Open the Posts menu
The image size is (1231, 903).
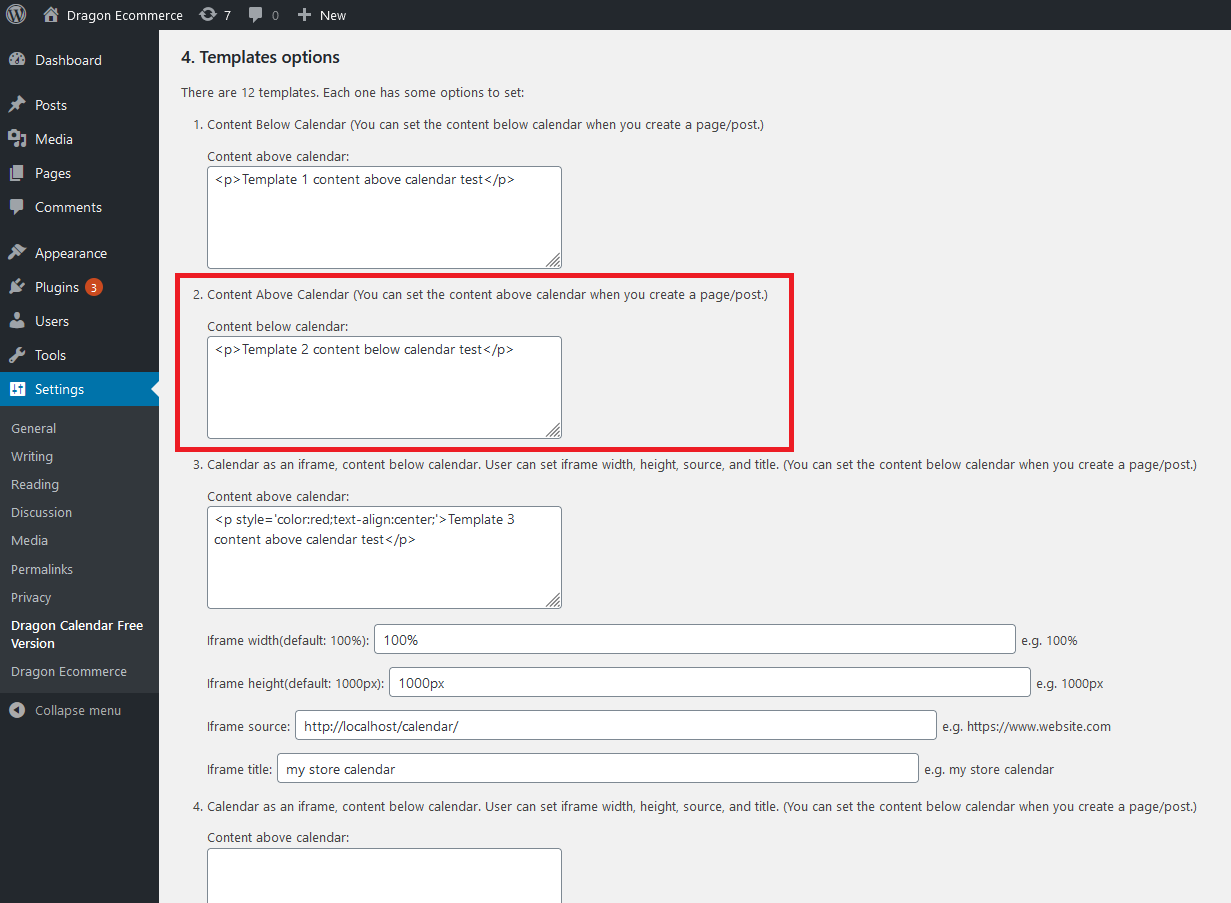79,105
